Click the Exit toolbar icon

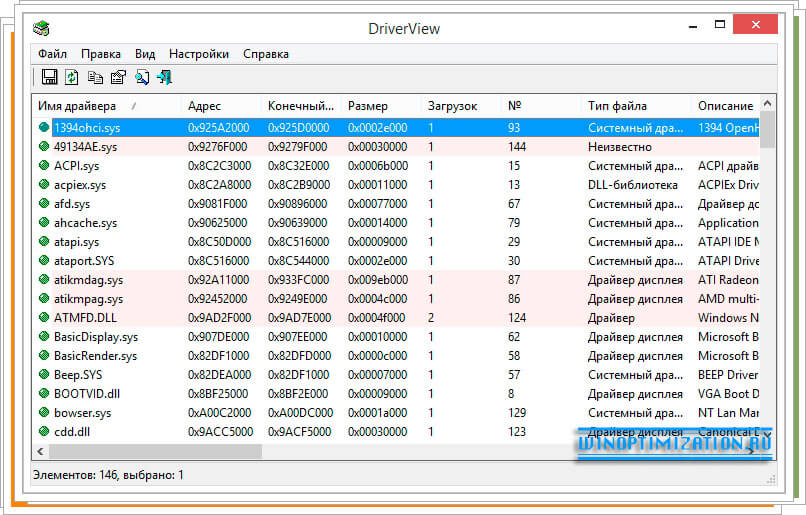click(x=164, y=77)
